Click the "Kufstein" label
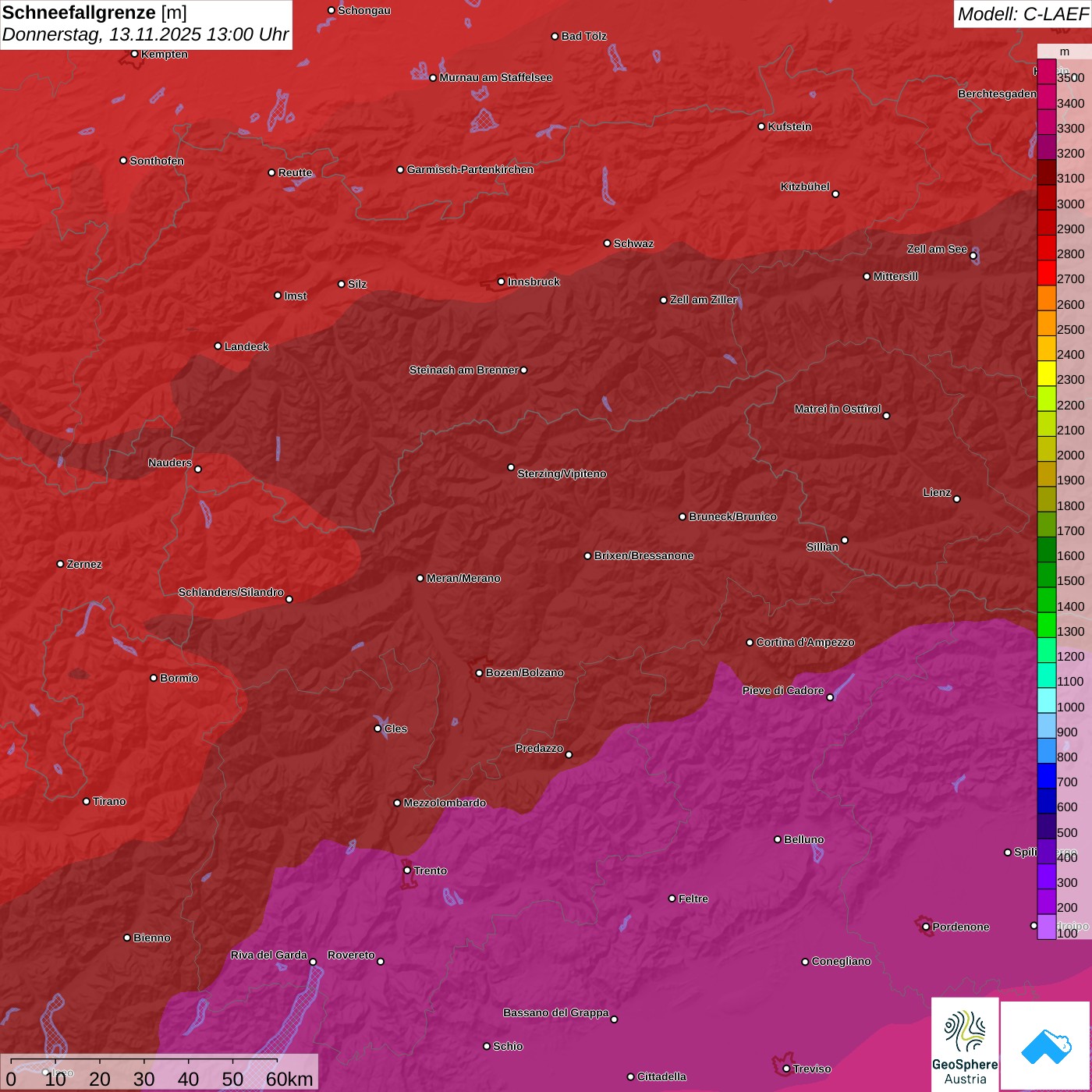 point(789,126)
